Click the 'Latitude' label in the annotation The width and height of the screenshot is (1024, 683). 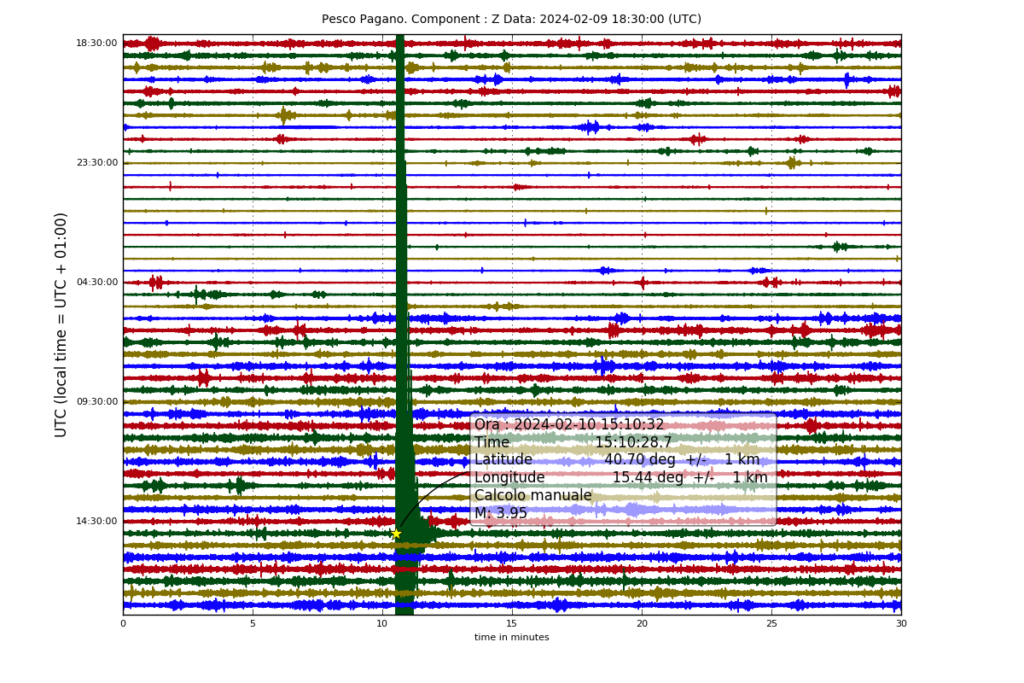[x=503, y=460]
